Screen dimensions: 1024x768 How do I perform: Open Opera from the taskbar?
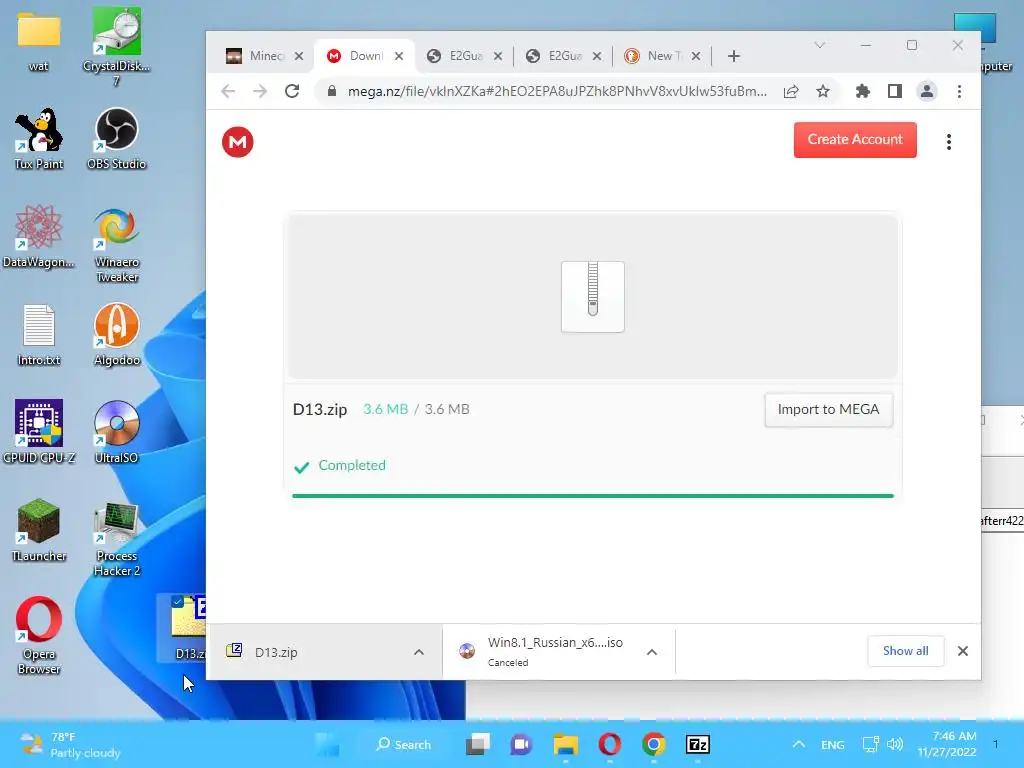tap(609, 744)
